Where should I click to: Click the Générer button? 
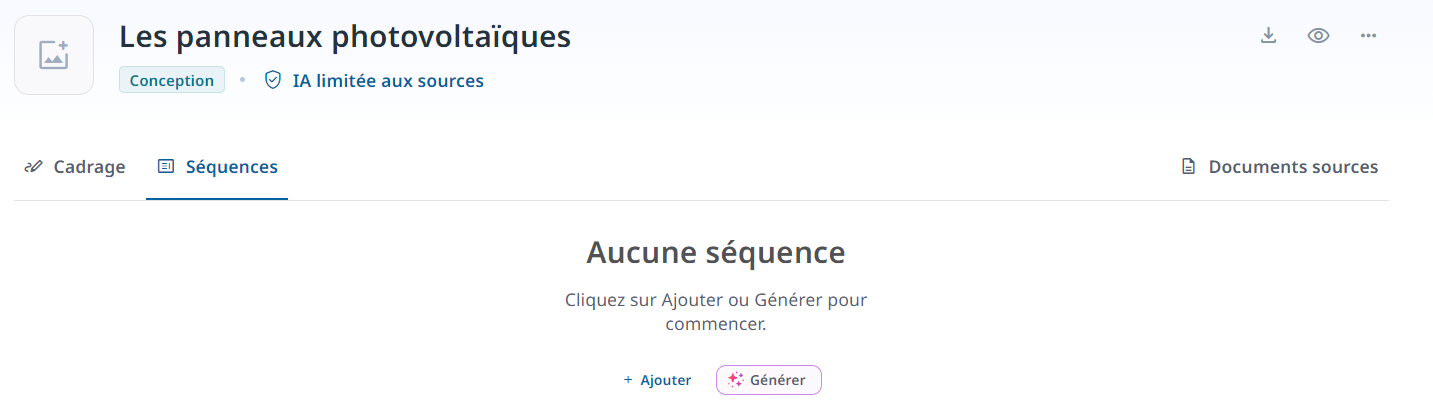pos(768,380)
